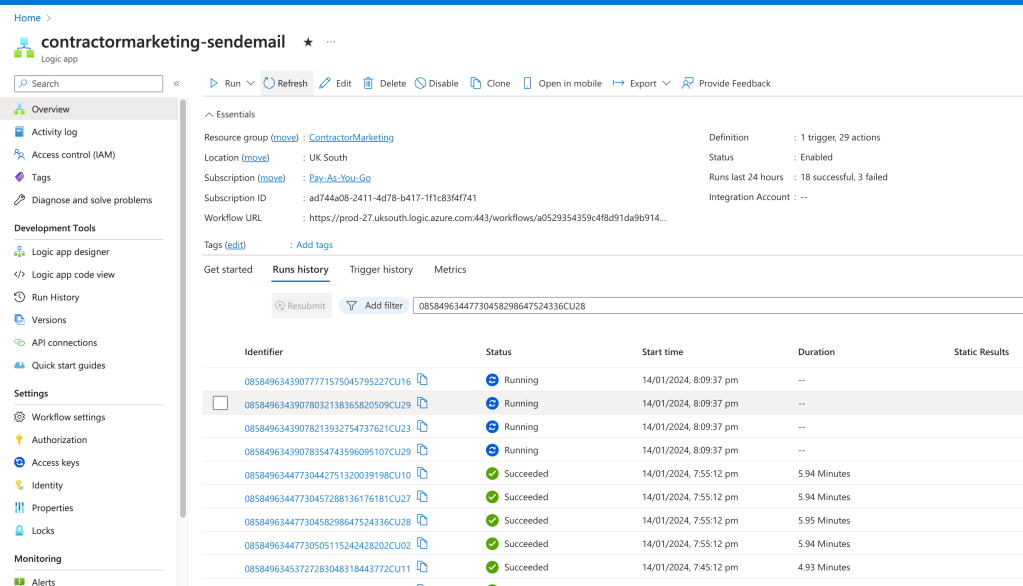The height and width of the screenshot is (586, 1023).
Task: Expand the Export dropdown chevron
Action: (666, 84)
